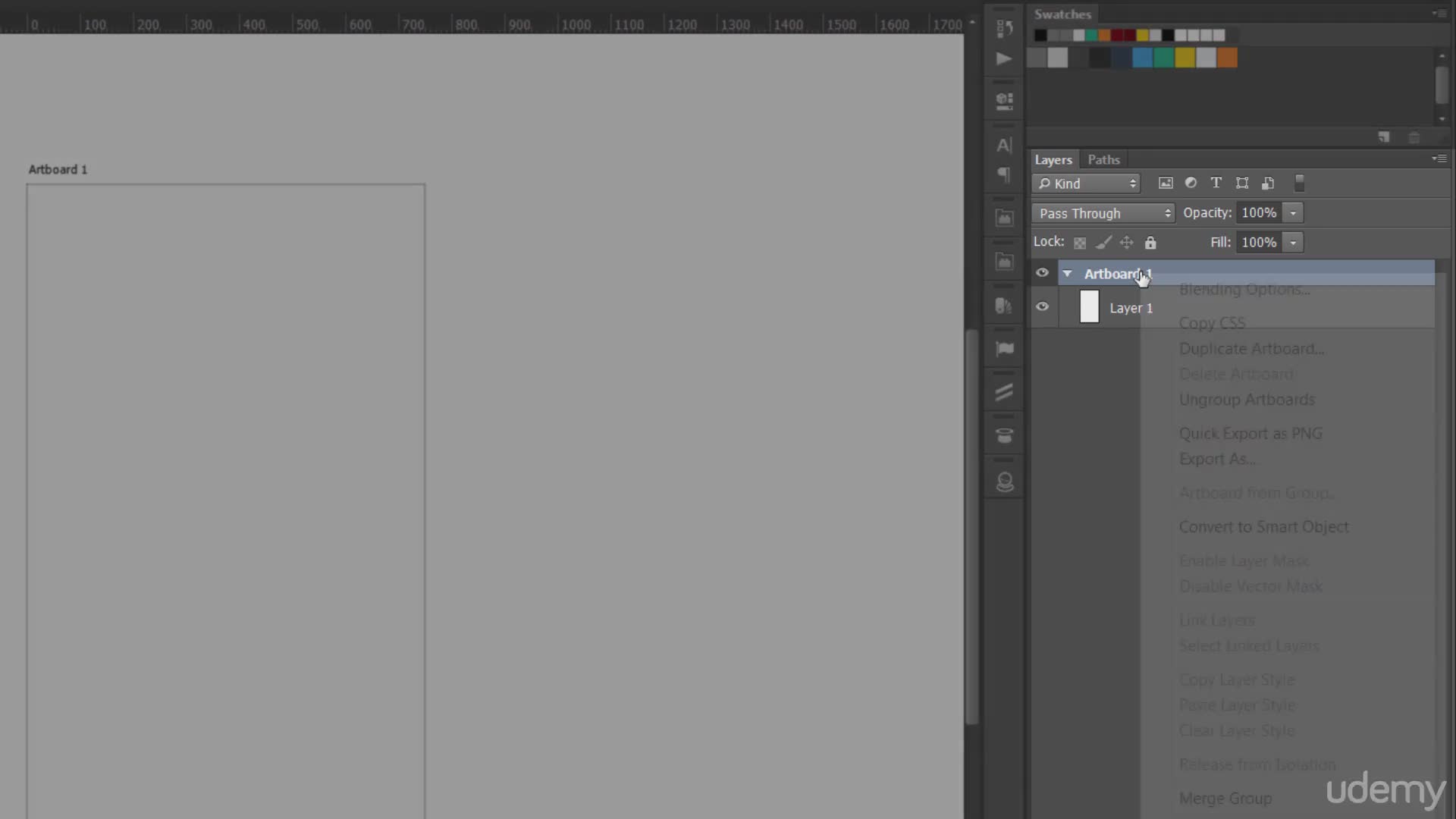The width and height of the screenshot is (1456, 819).
Task: Switch to the Paths tab
Action: point(1103,159)
